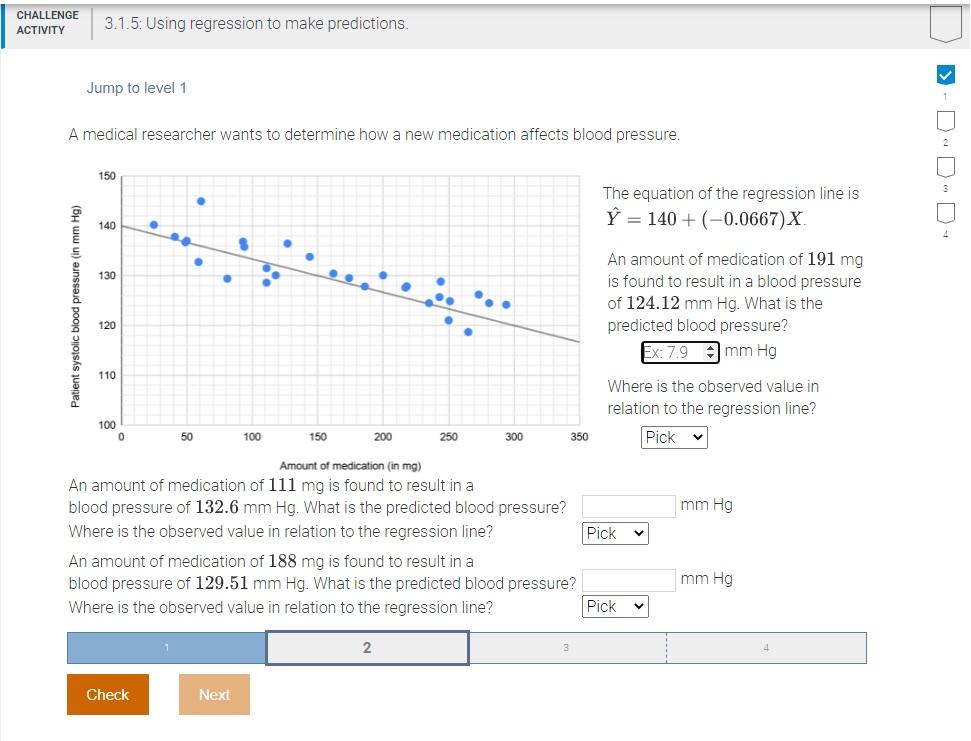Click the empty input for the 188 mg prediction
This screenshot has width=971, height=741.
pyautogui.click(x=628, y=580)
